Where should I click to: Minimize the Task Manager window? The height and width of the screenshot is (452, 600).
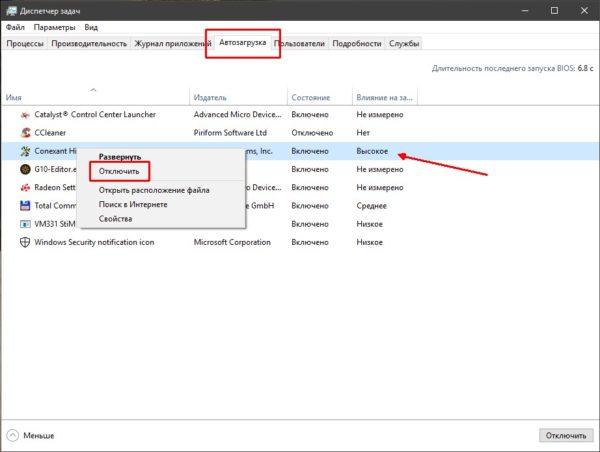coord(525,11)
